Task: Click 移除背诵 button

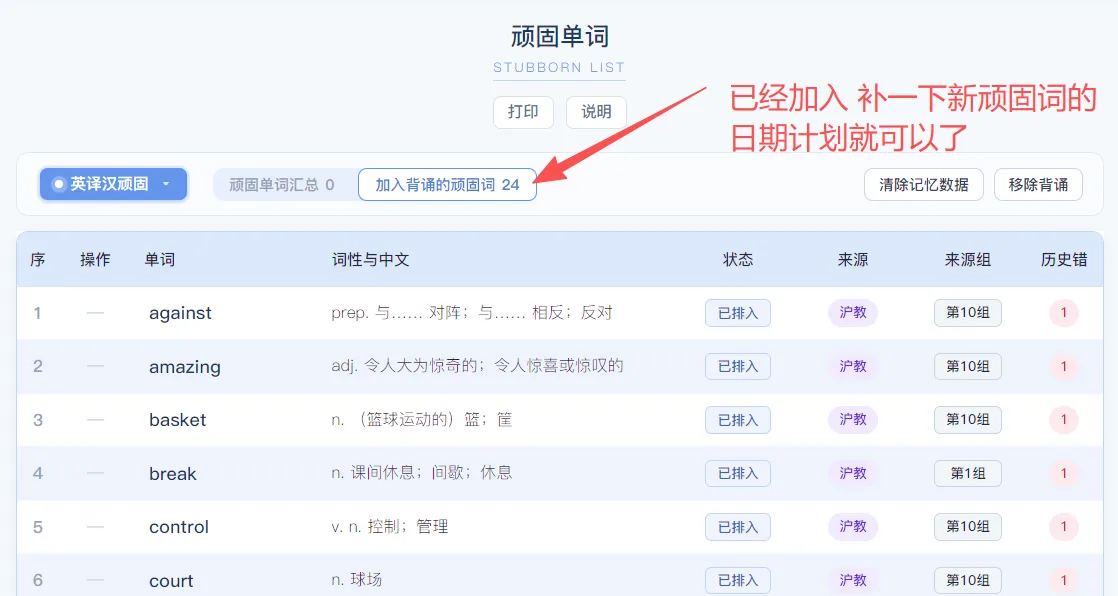Action: pyautogui.click(x=1038, y=185)
